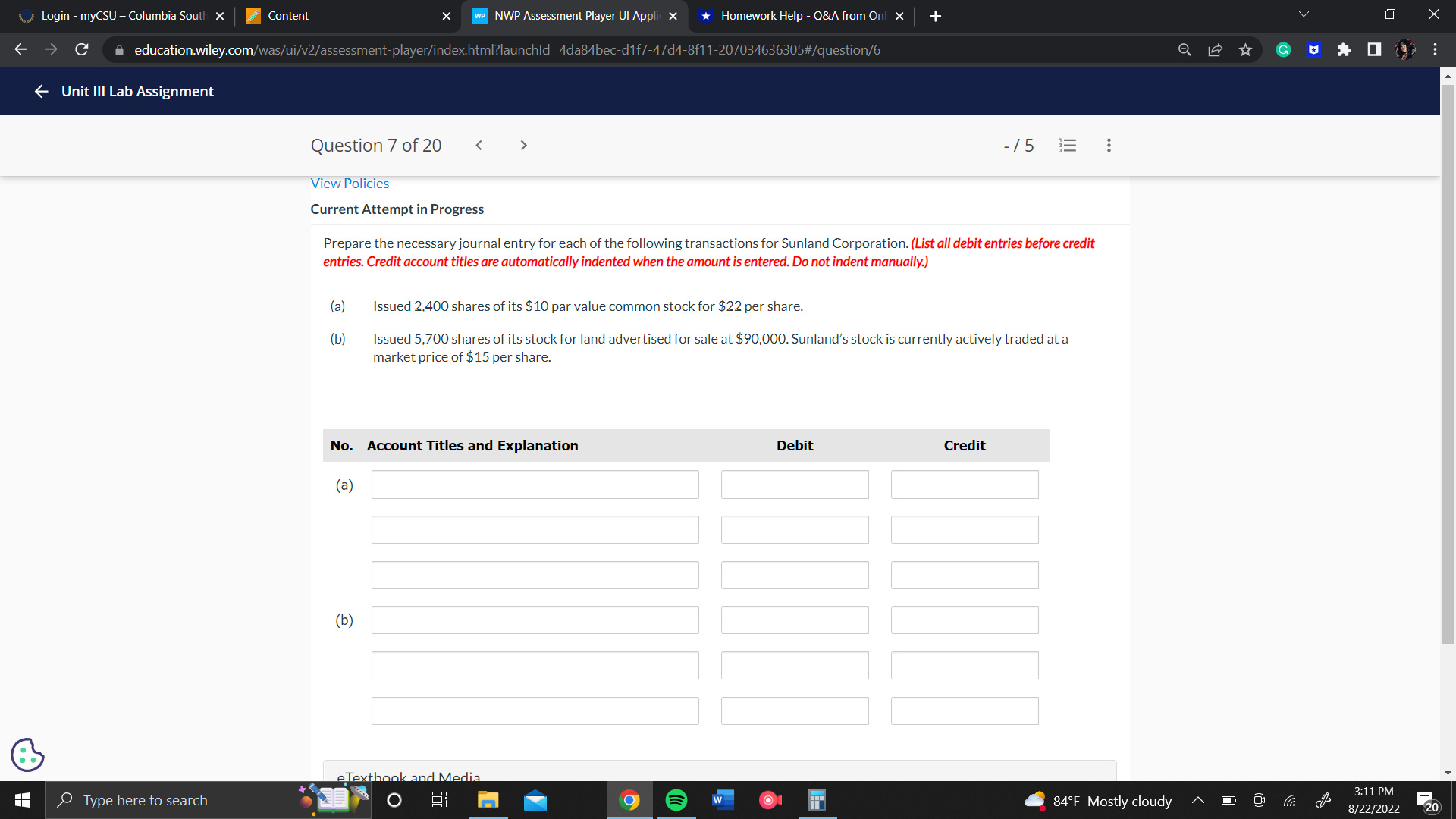Bookmark this page with star icon
Screen dimensions: 1456x819
tap(1245, 50)
